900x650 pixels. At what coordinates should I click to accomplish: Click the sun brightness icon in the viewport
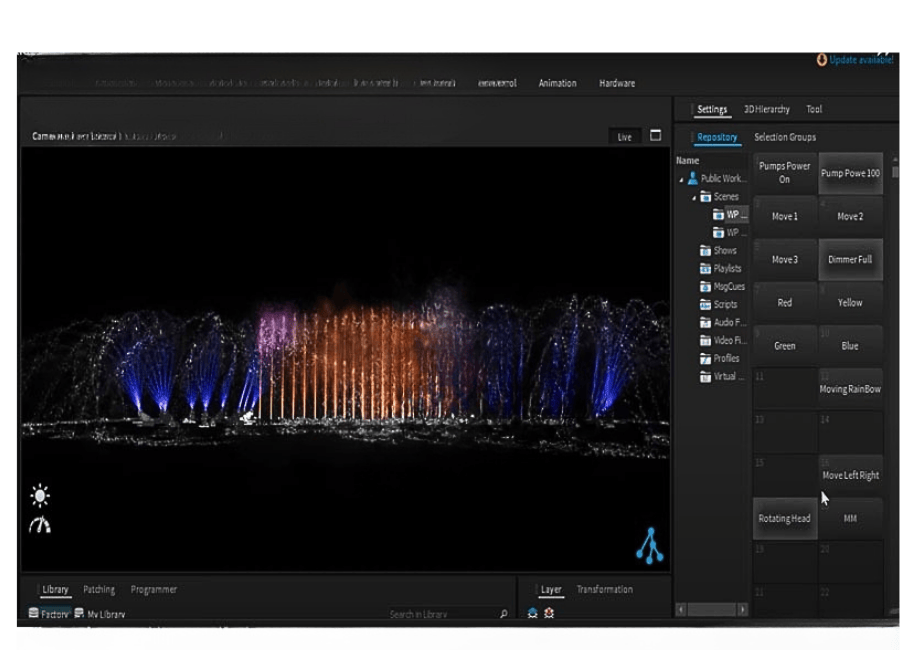40,496
